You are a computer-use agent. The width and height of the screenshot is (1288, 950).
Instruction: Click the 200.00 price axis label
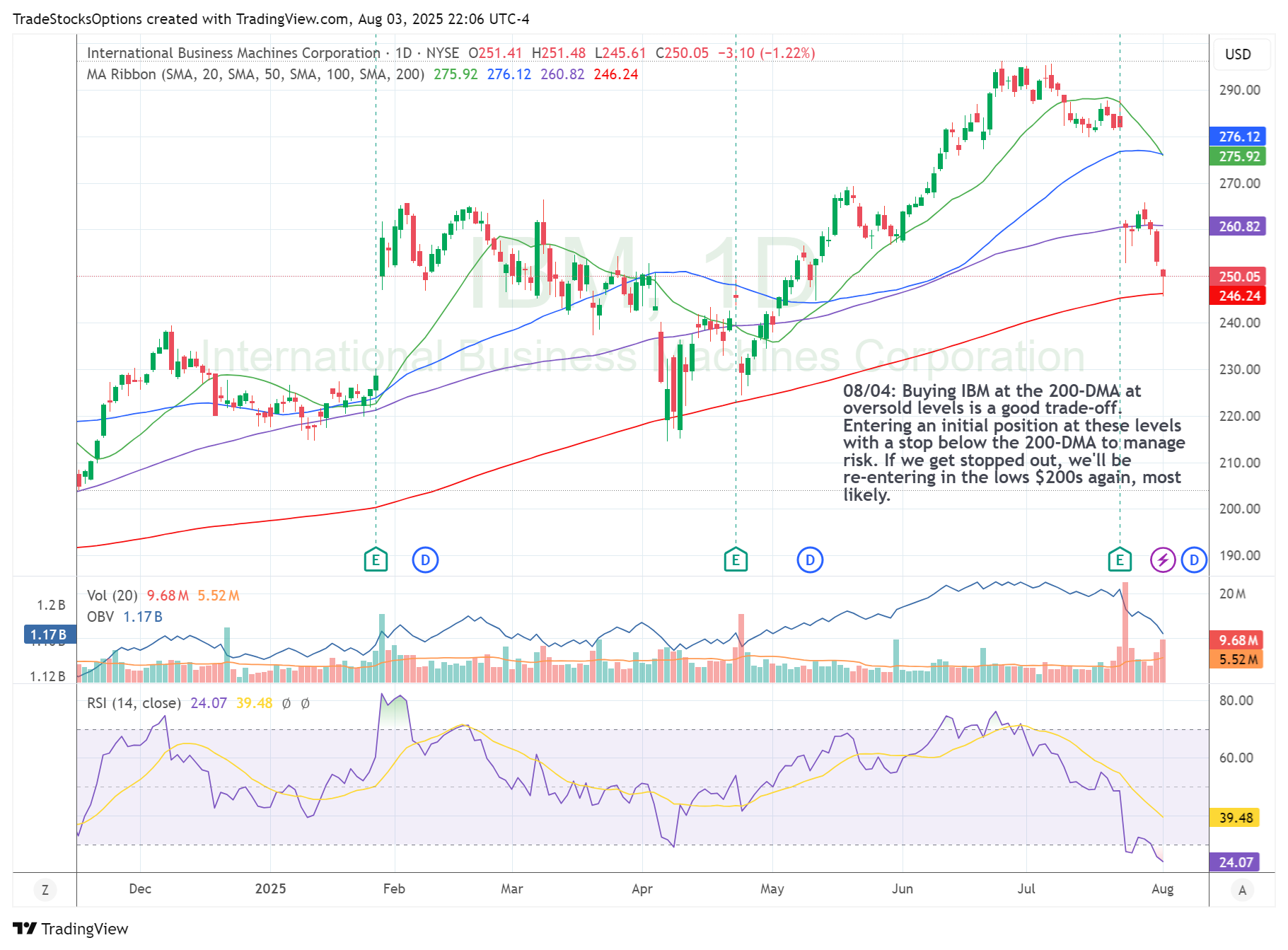(x=1239, y=509)
